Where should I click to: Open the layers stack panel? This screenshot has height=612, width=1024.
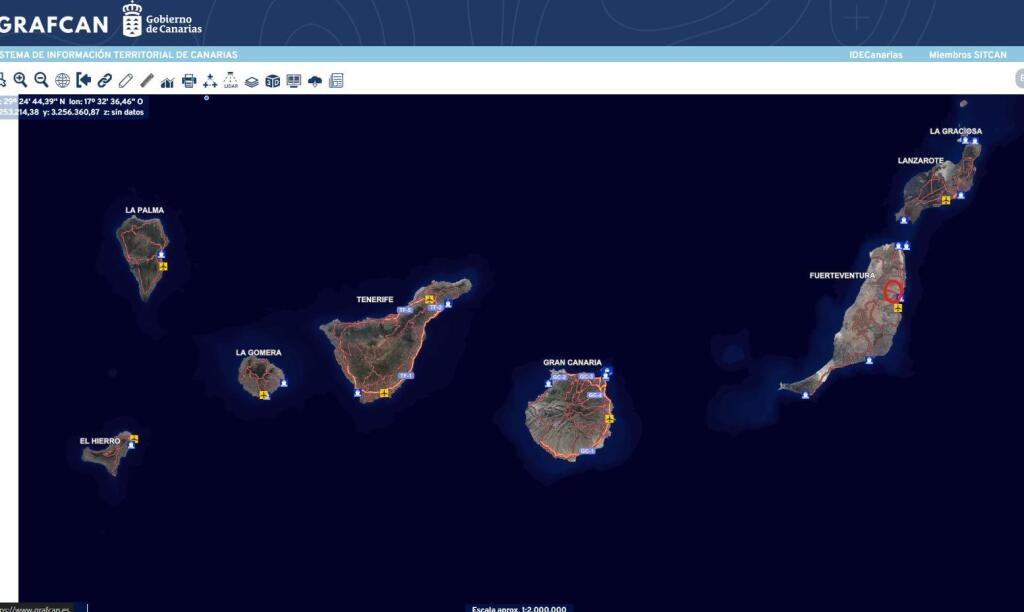252,81
